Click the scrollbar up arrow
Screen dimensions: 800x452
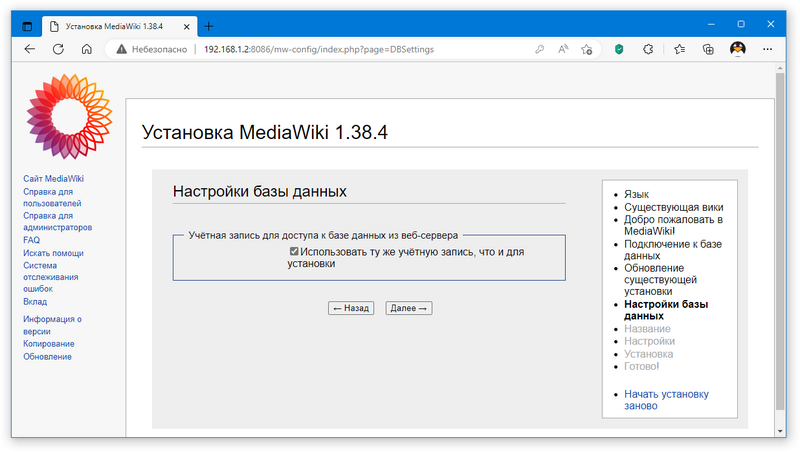(x=780, y=67)
